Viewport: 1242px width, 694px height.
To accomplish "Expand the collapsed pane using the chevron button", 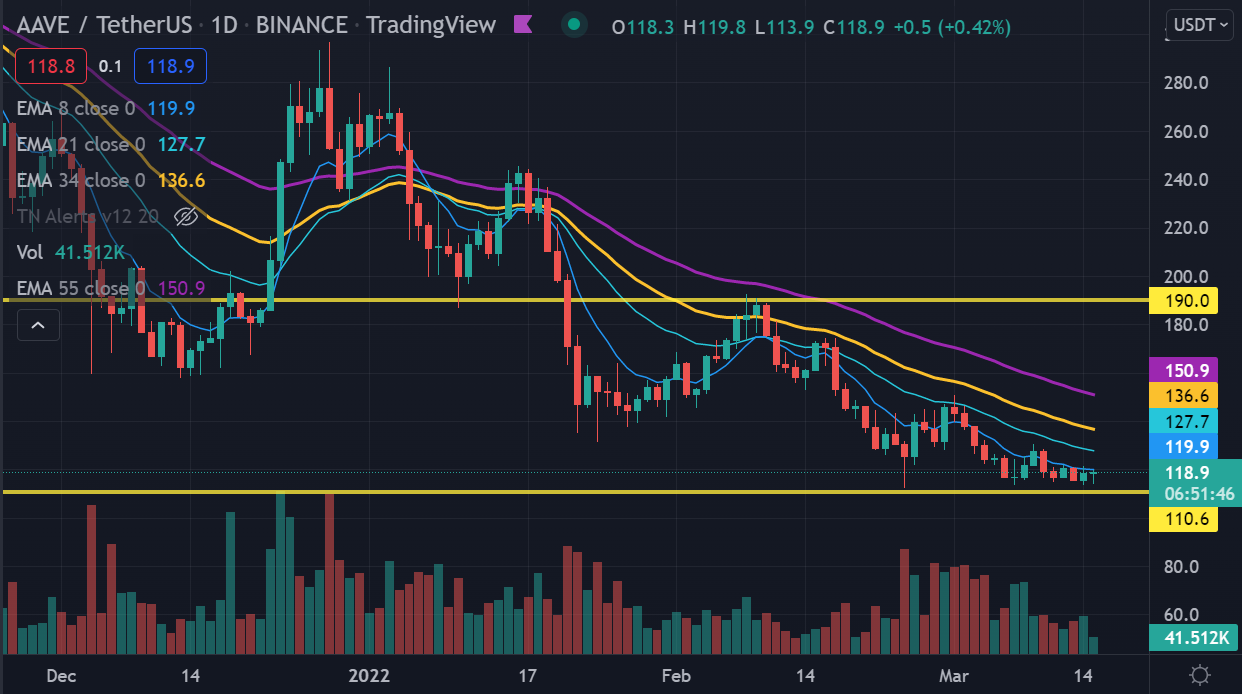I will point(38,324).
